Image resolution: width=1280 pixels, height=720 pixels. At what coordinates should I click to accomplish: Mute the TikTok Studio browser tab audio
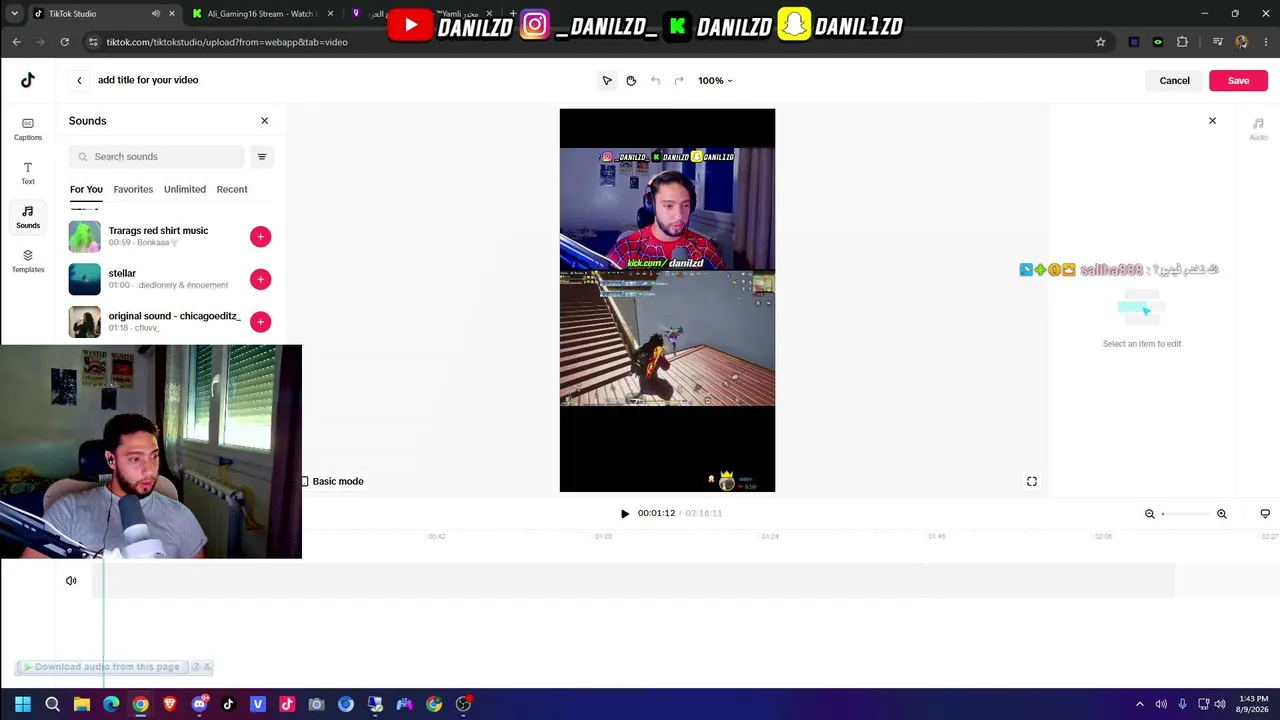[x=155, y=14]
